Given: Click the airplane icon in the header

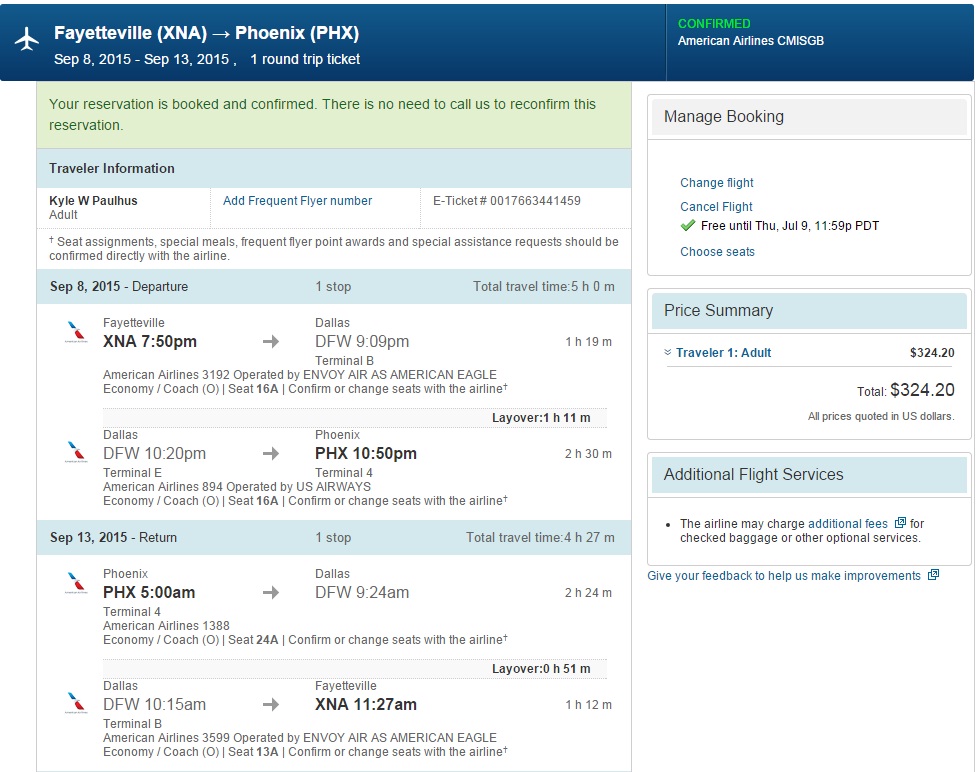Looking at the screenshot, I should tap(27, 39).
